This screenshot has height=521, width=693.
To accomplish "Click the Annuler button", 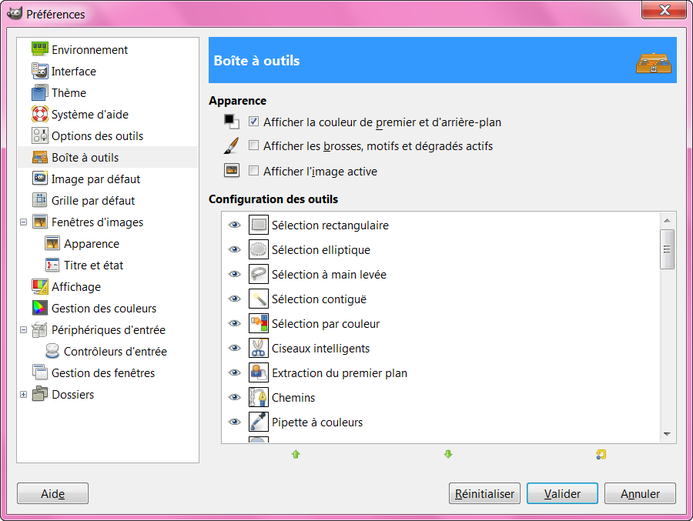I will [x=640, y=493].
